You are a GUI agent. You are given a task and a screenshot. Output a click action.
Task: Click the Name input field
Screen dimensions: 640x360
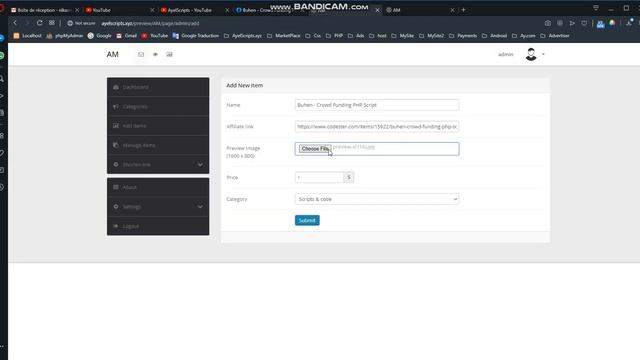point(377,105)
